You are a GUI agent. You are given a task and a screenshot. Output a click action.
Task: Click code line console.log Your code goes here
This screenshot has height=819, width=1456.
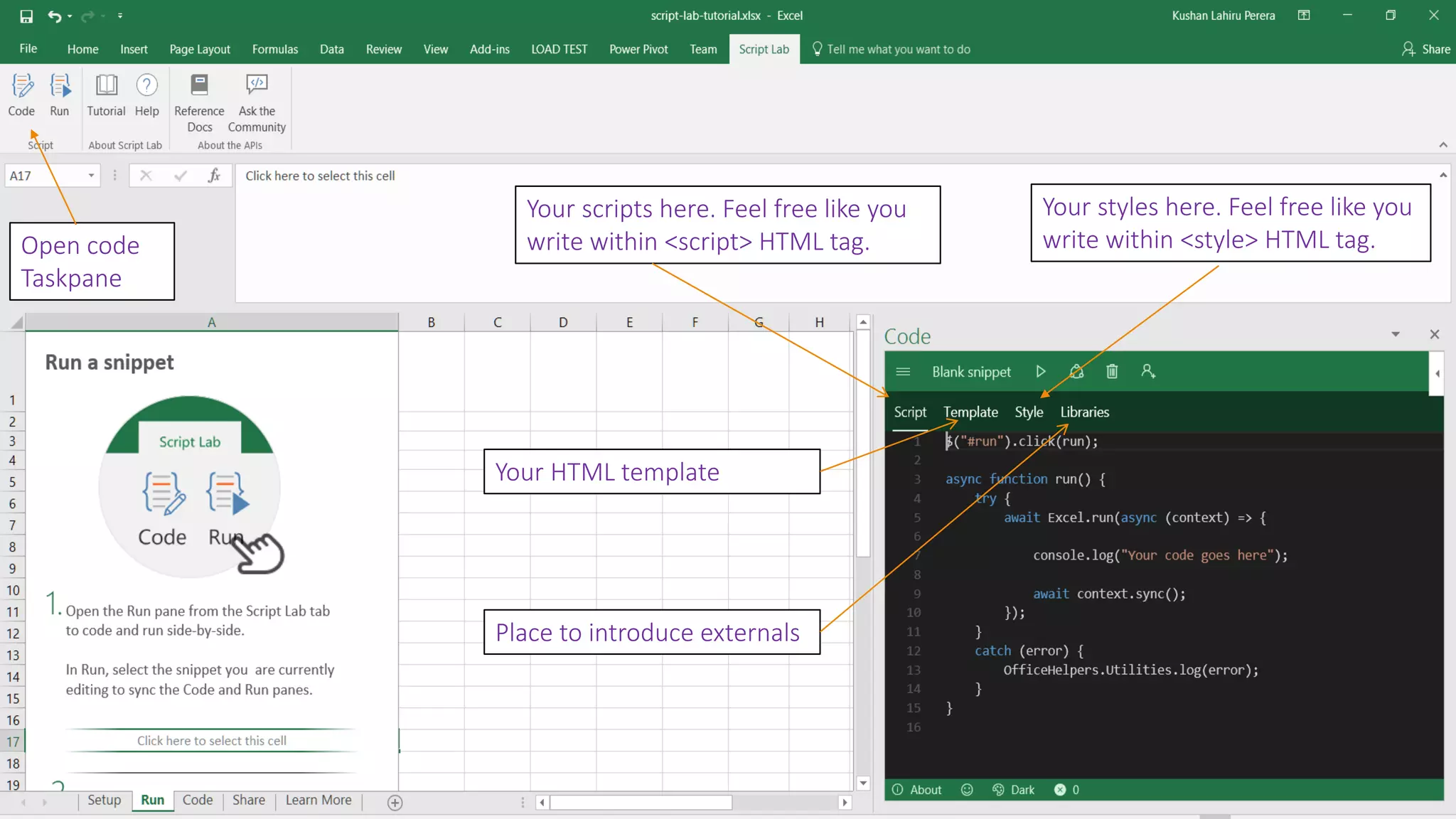tap(1160, 555)
